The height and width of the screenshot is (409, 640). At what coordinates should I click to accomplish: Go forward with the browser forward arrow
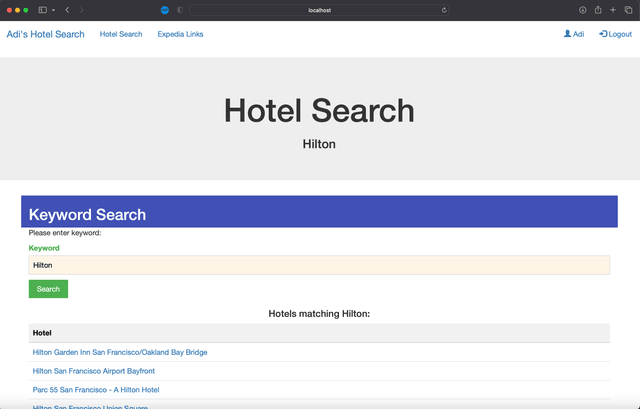click(x=82, y=10)
